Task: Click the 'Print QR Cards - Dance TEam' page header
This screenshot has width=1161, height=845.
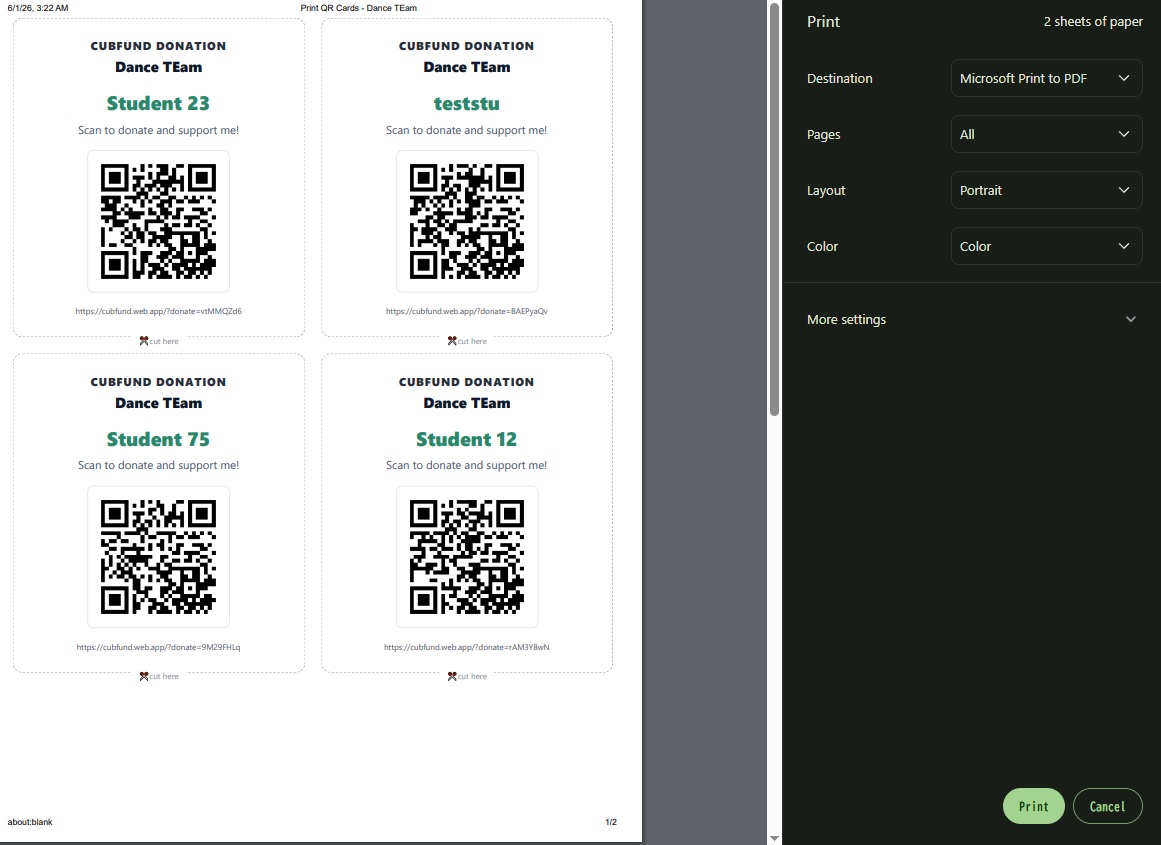Action: (x=358, y=8)
